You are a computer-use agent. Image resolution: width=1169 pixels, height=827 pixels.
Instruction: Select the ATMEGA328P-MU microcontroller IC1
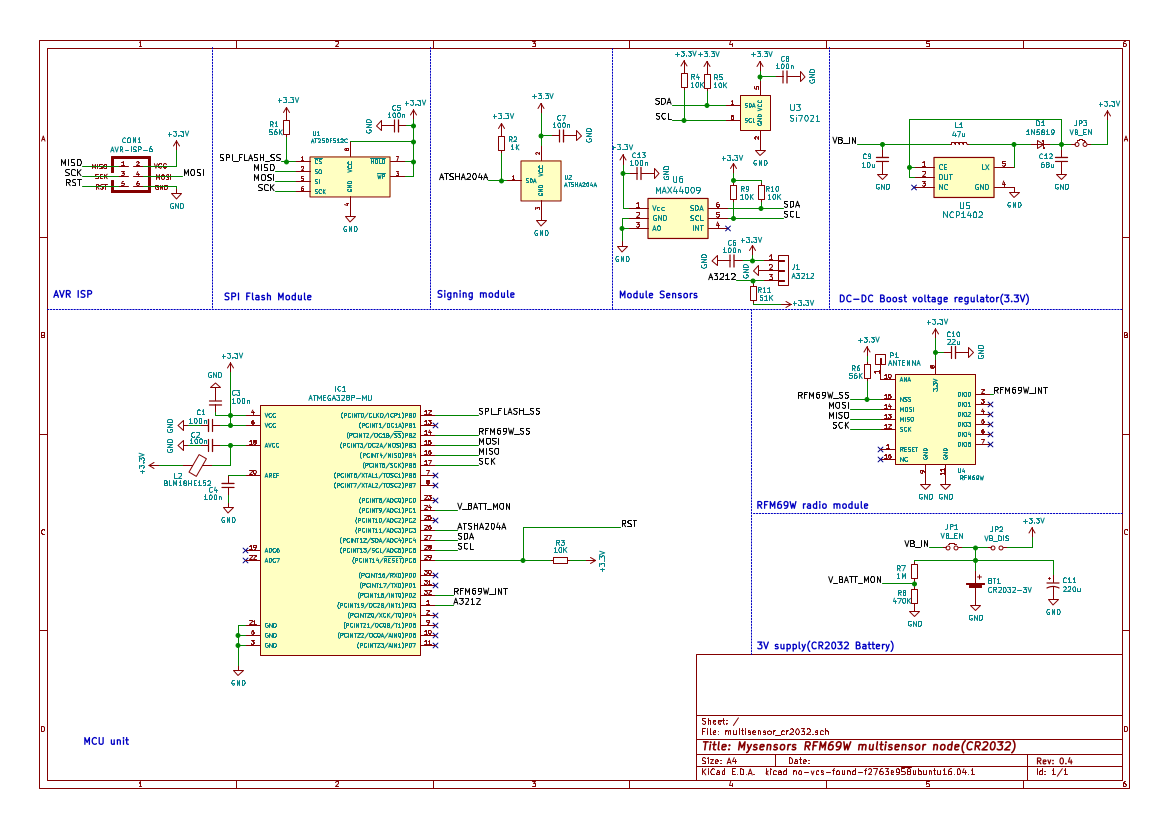pyautogui.click(x=340, y=530)
